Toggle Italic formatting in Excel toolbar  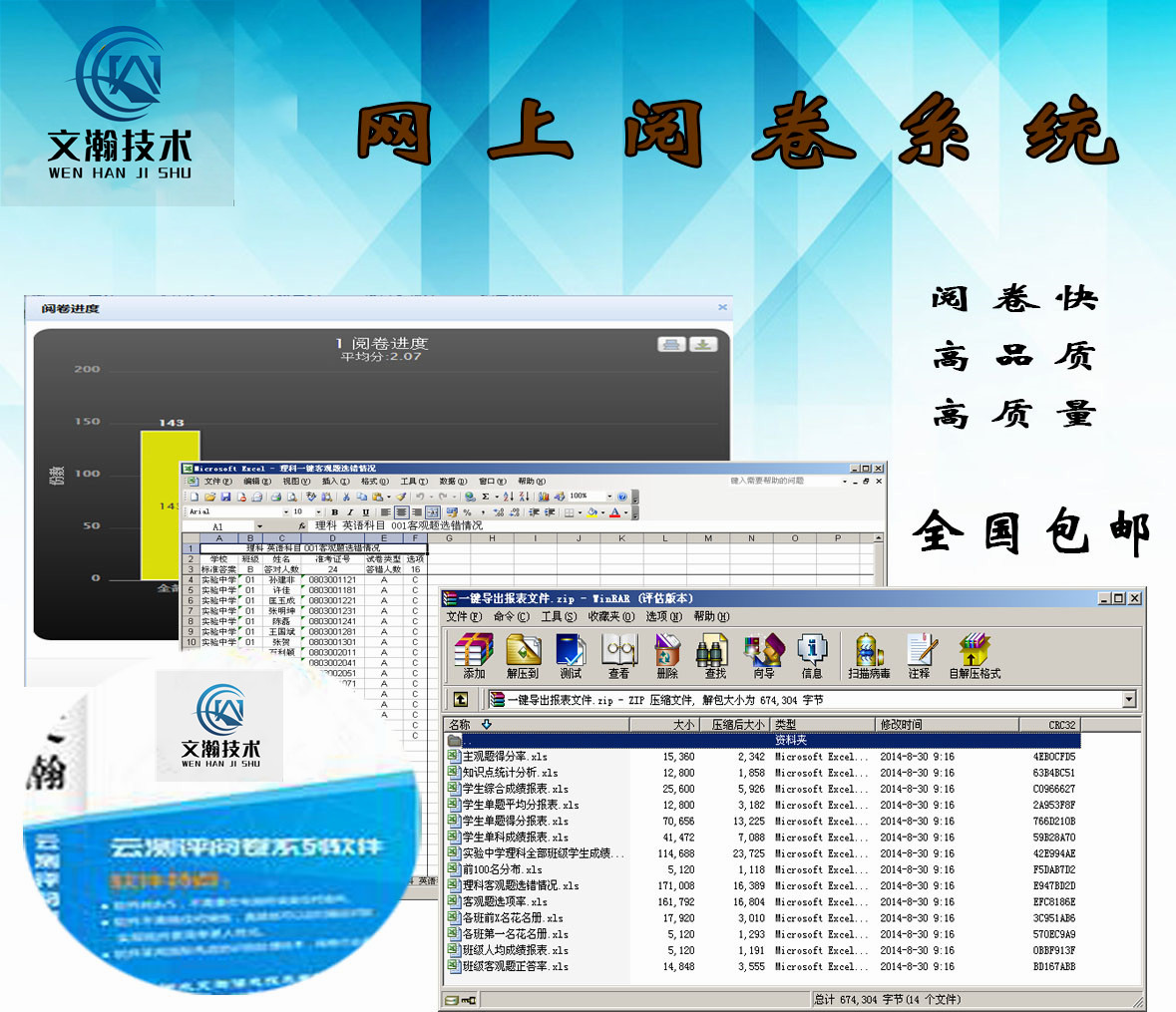350,512
